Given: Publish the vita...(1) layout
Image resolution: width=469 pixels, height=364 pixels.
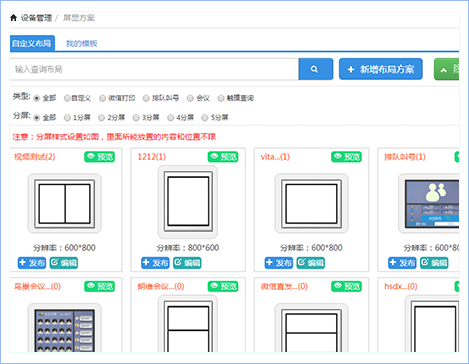Looking at the screenshot, I should tap(279, 263).
